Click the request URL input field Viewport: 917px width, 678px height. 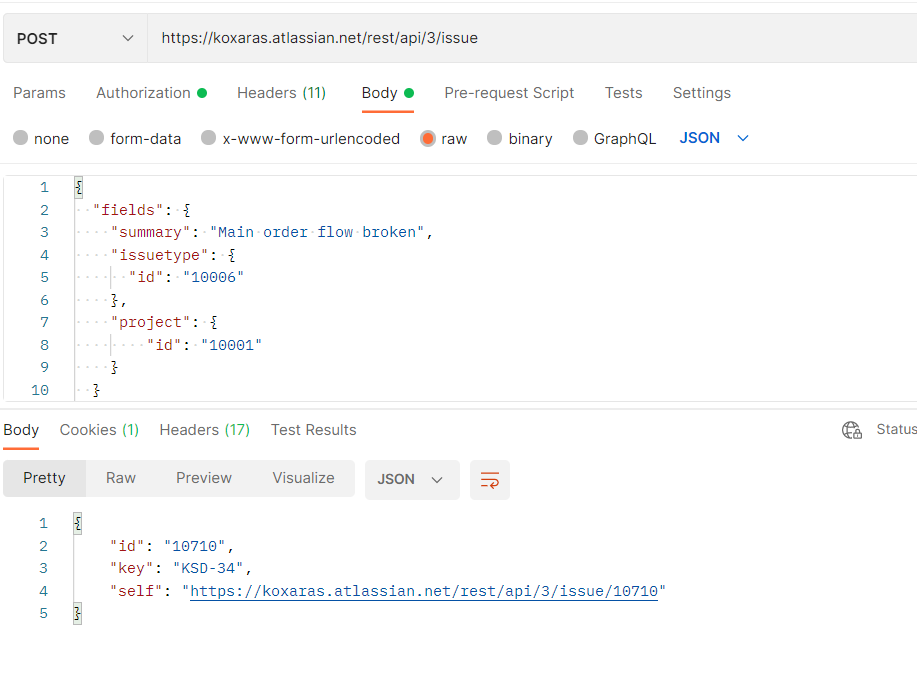[532, 39]
